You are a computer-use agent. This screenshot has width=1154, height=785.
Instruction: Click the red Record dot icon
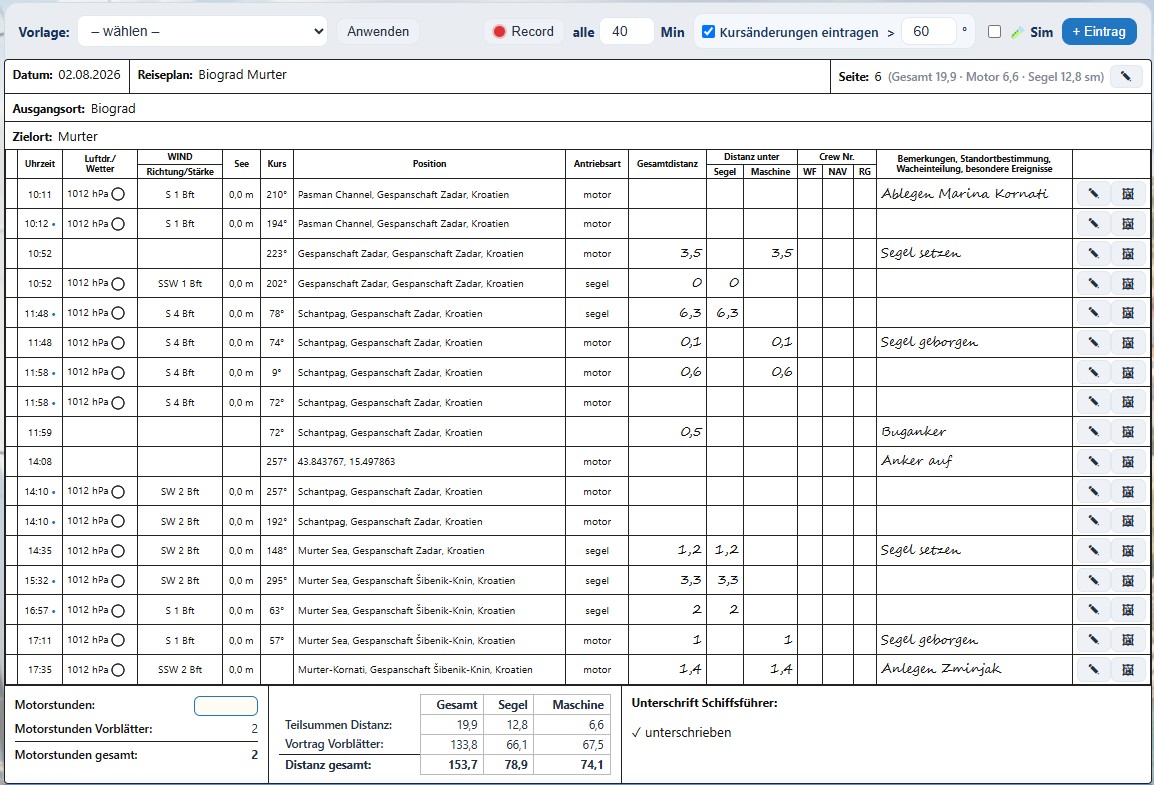click(x=500, y=32)
